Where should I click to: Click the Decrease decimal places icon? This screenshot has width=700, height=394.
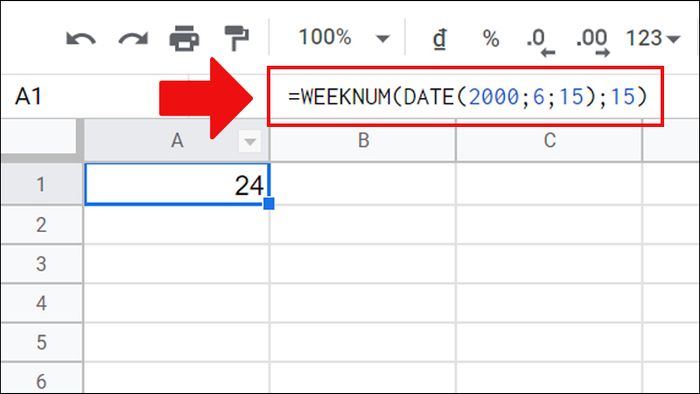541,42
